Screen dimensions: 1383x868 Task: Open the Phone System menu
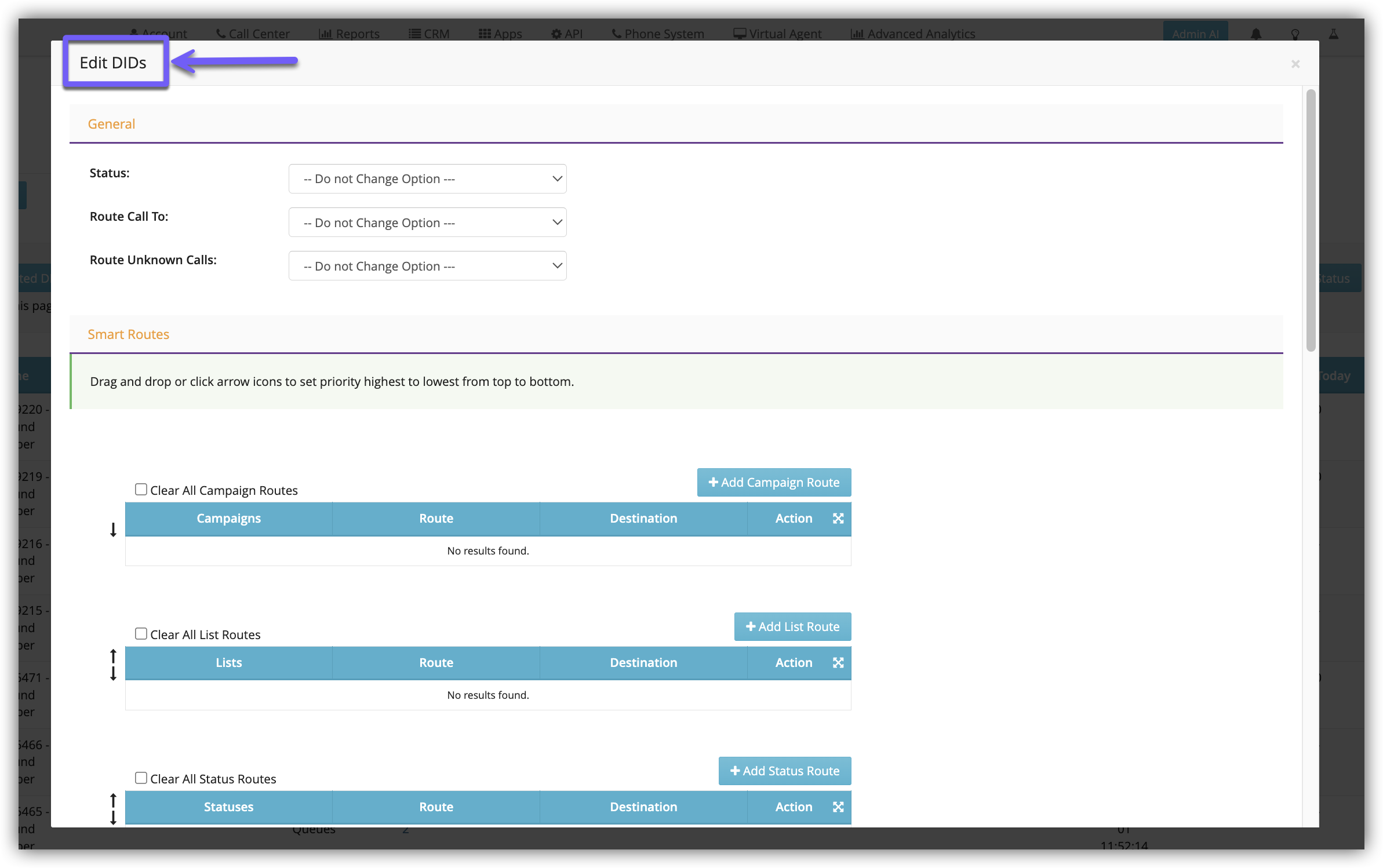pyautogui.click(x=658, y=34)
